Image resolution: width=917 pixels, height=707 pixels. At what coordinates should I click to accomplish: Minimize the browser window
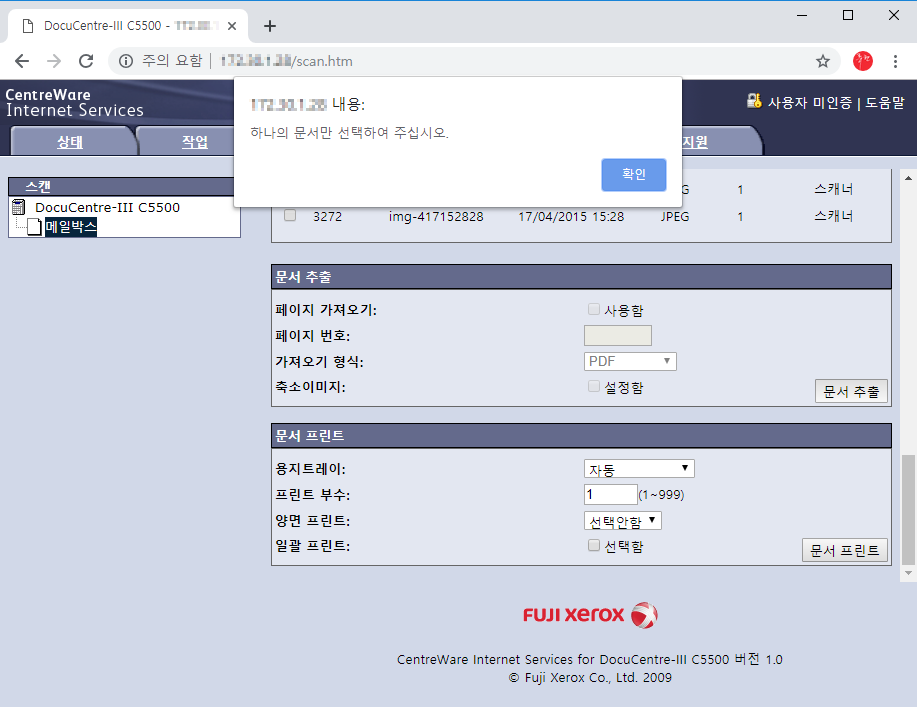[x=802, y=15]
